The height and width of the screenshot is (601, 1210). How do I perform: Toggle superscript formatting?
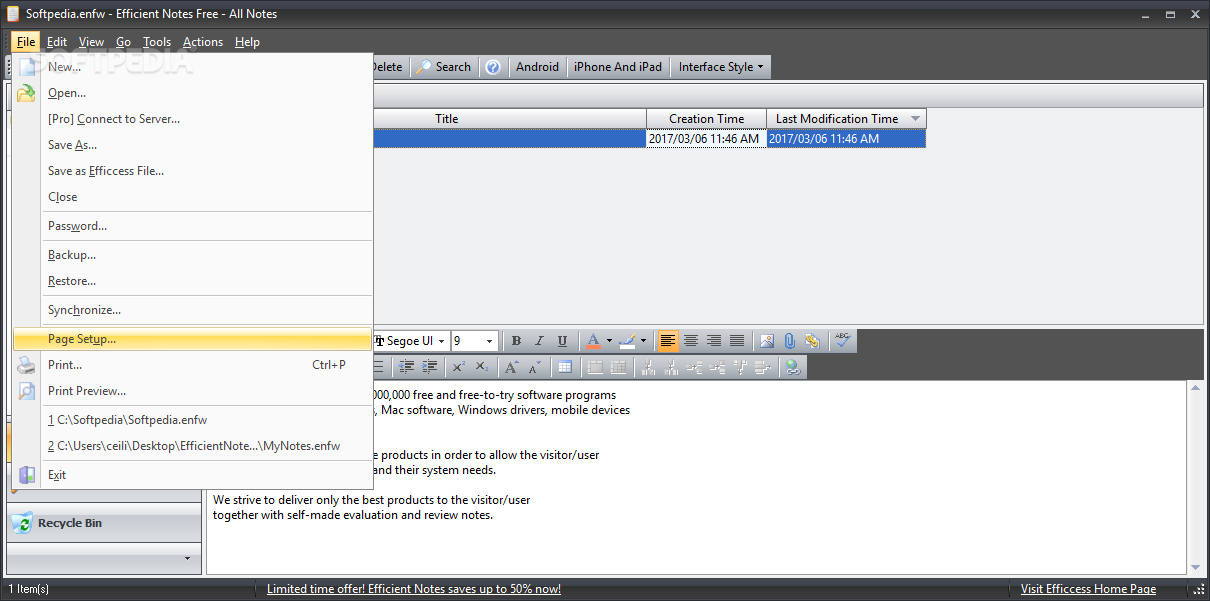click(x=459, y=367)
